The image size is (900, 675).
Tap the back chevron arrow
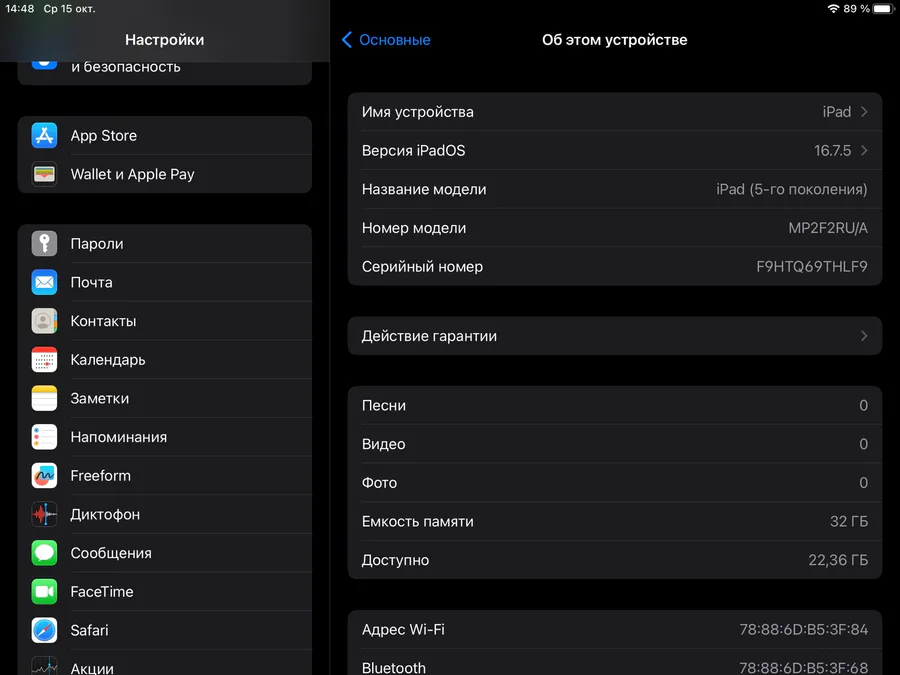(x=347, y=40)
